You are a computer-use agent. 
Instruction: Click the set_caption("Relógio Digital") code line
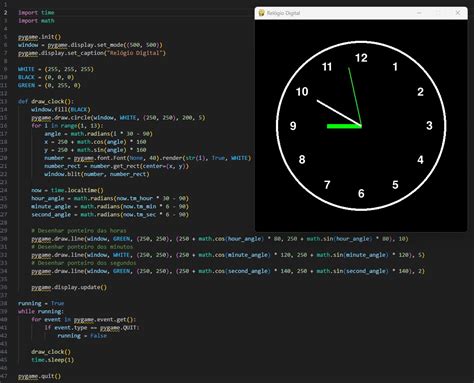(x=92, y=53)
